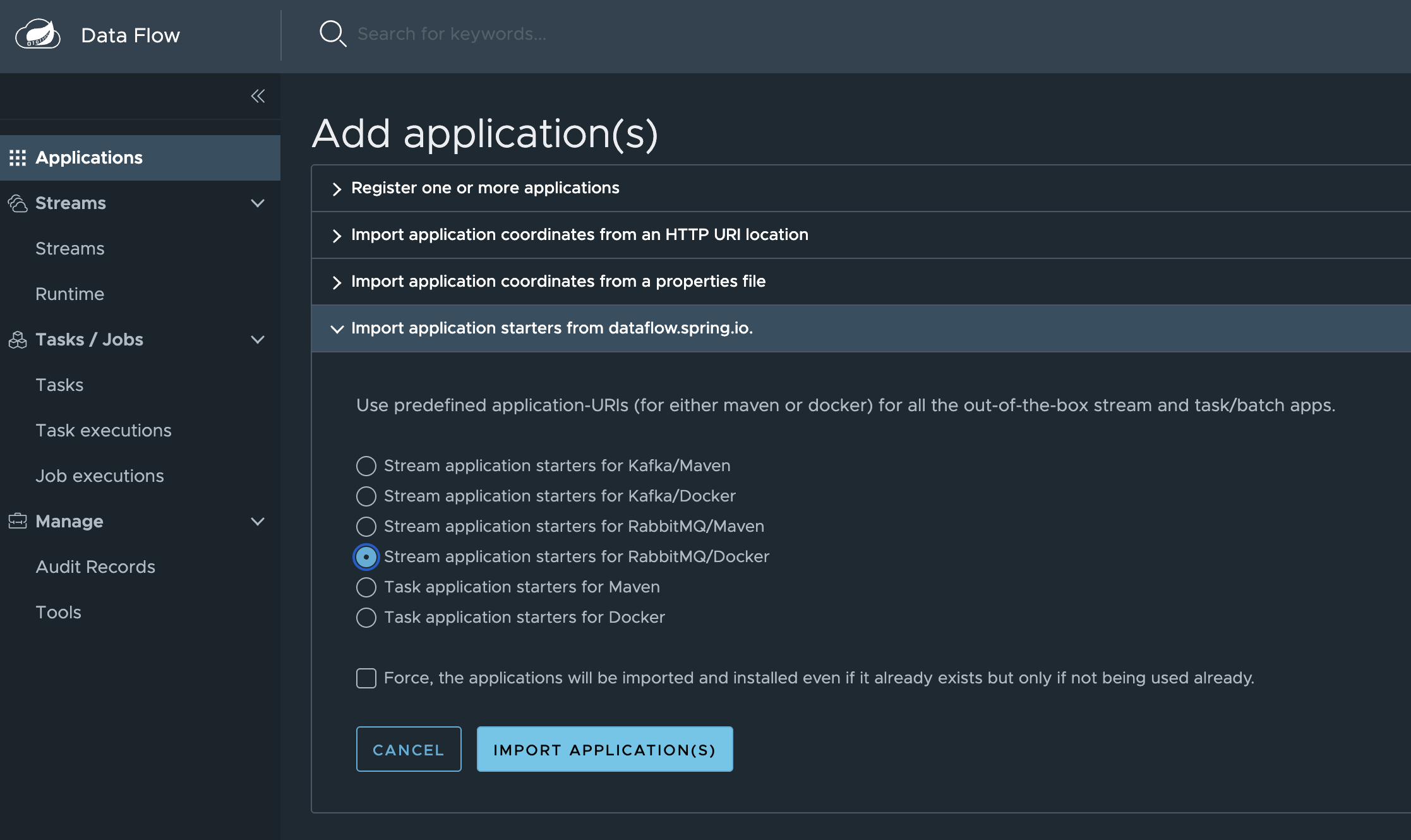Click the Cancel button

(409, 749)
